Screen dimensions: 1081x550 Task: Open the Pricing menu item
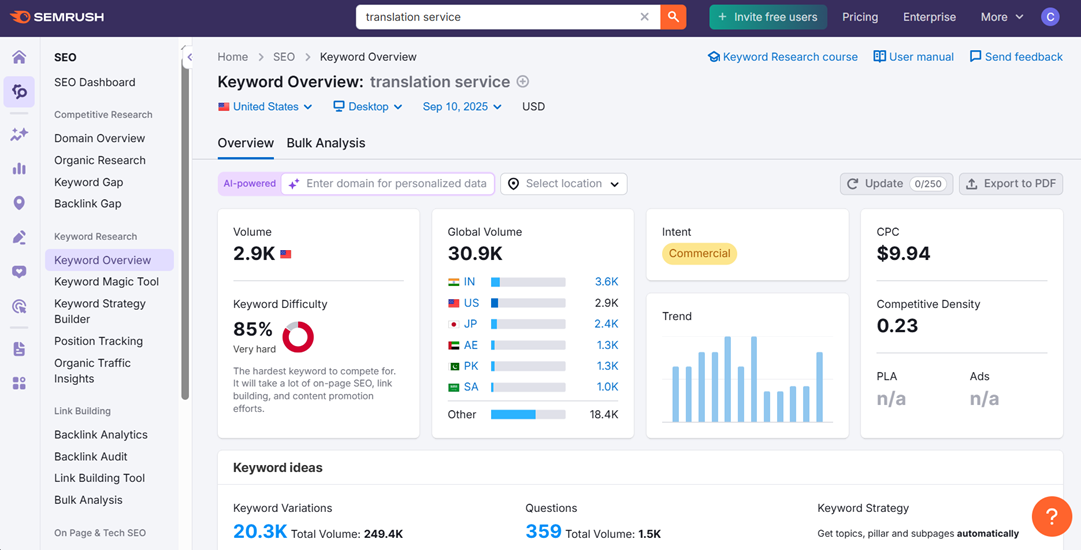click(860, 17)
